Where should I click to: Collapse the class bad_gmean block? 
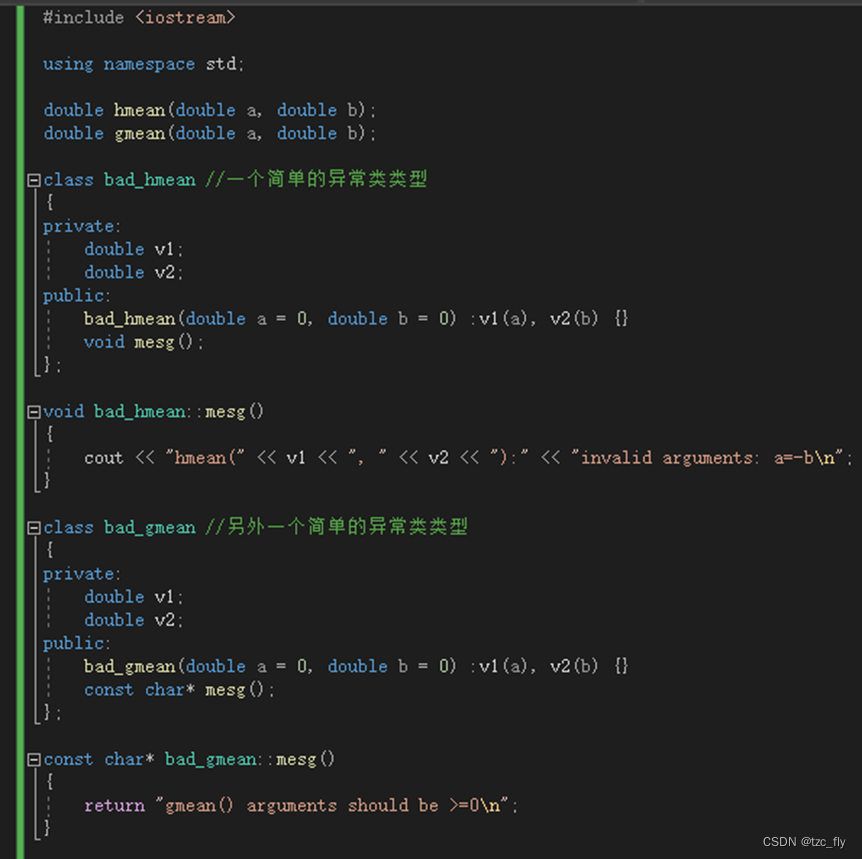[x=34, y=528]
